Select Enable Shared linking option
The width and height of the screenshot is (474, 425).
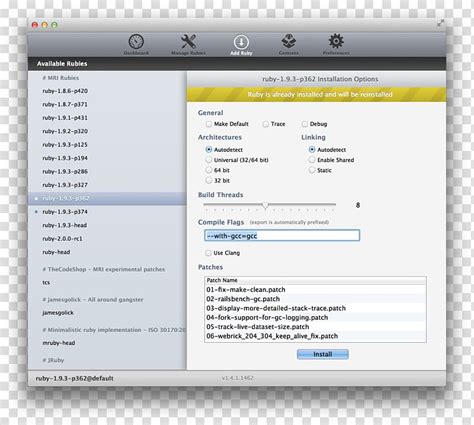(x=312, y=160)
